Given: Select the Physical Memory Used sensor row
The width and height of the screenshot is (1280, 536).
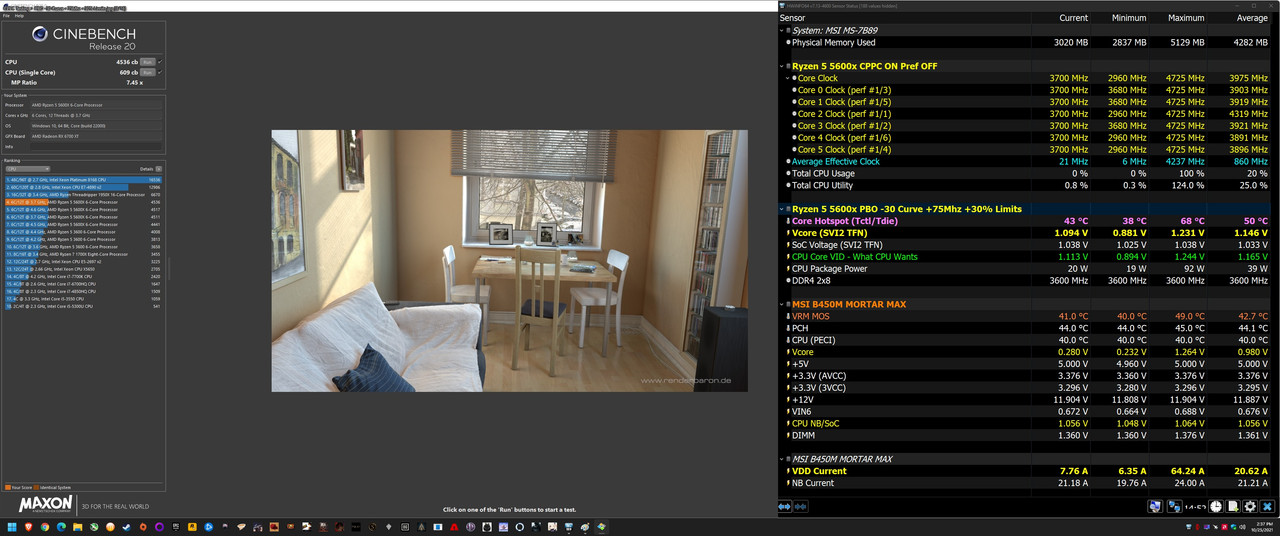Looking at the screenshot, I should [1025, 43].
